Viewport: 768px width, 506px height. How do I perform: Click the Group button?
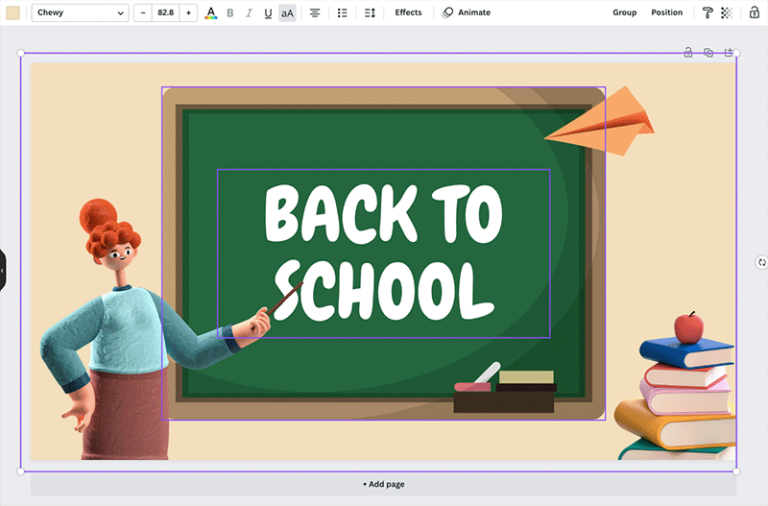coord(624,13)
